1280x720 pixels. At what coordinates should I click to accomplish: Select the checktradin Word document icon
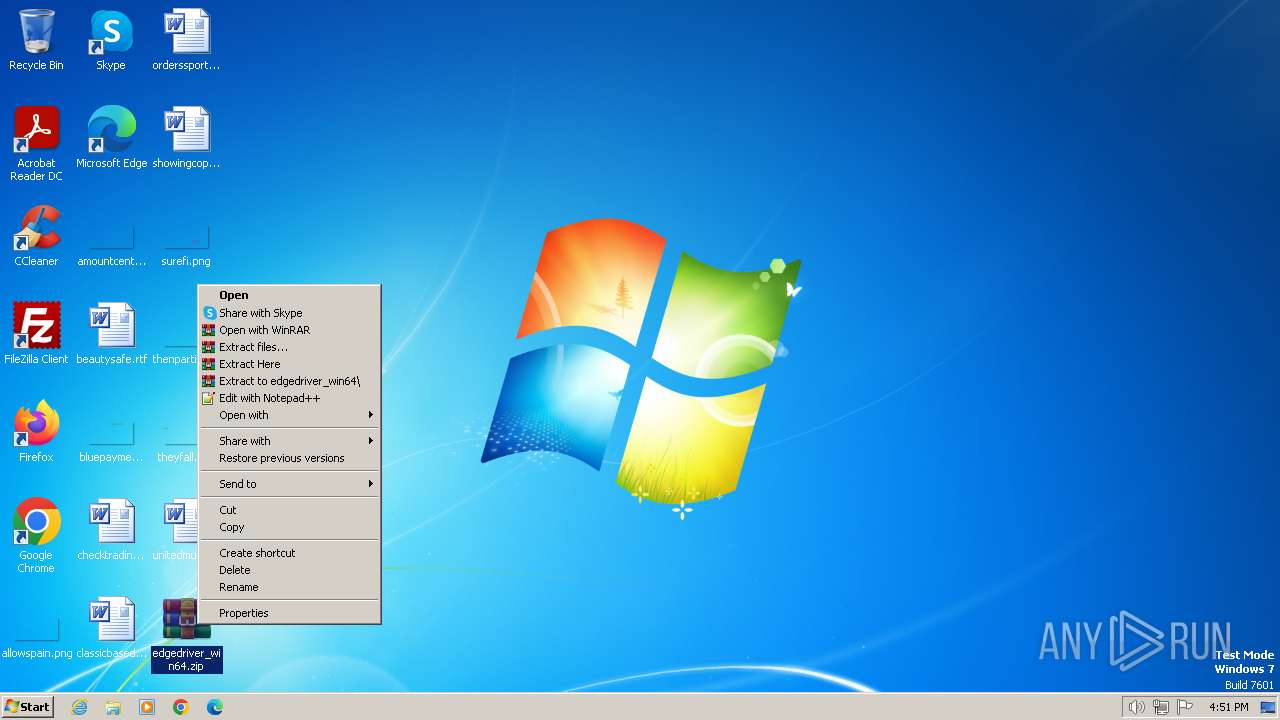pyautogui.click(x=111, y=530)
